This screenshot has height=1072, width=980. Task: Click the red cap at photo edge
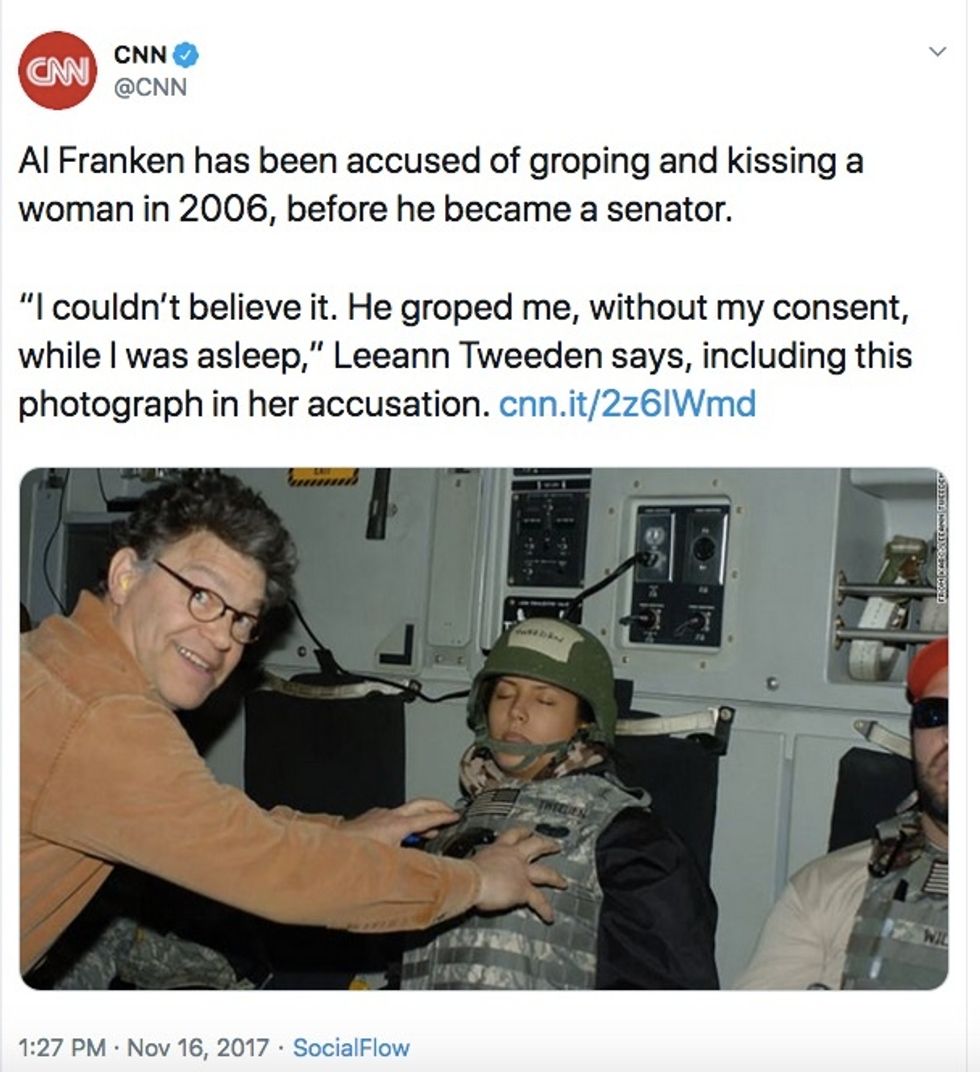point(928,670)
